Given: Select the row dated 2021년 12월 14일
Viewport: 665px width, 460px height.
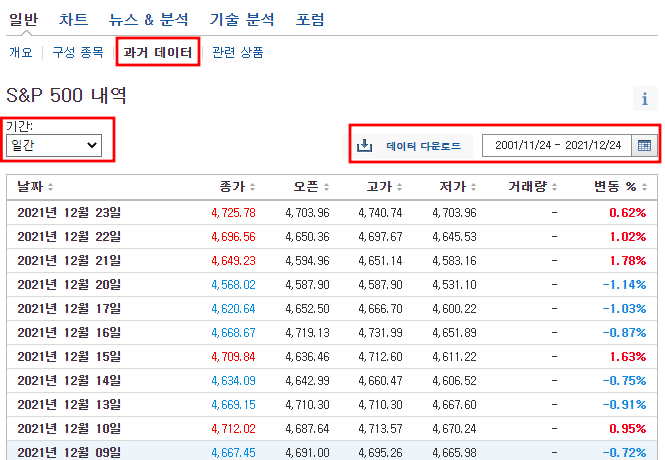Looking at the screenshot, I should pos(332,381).
